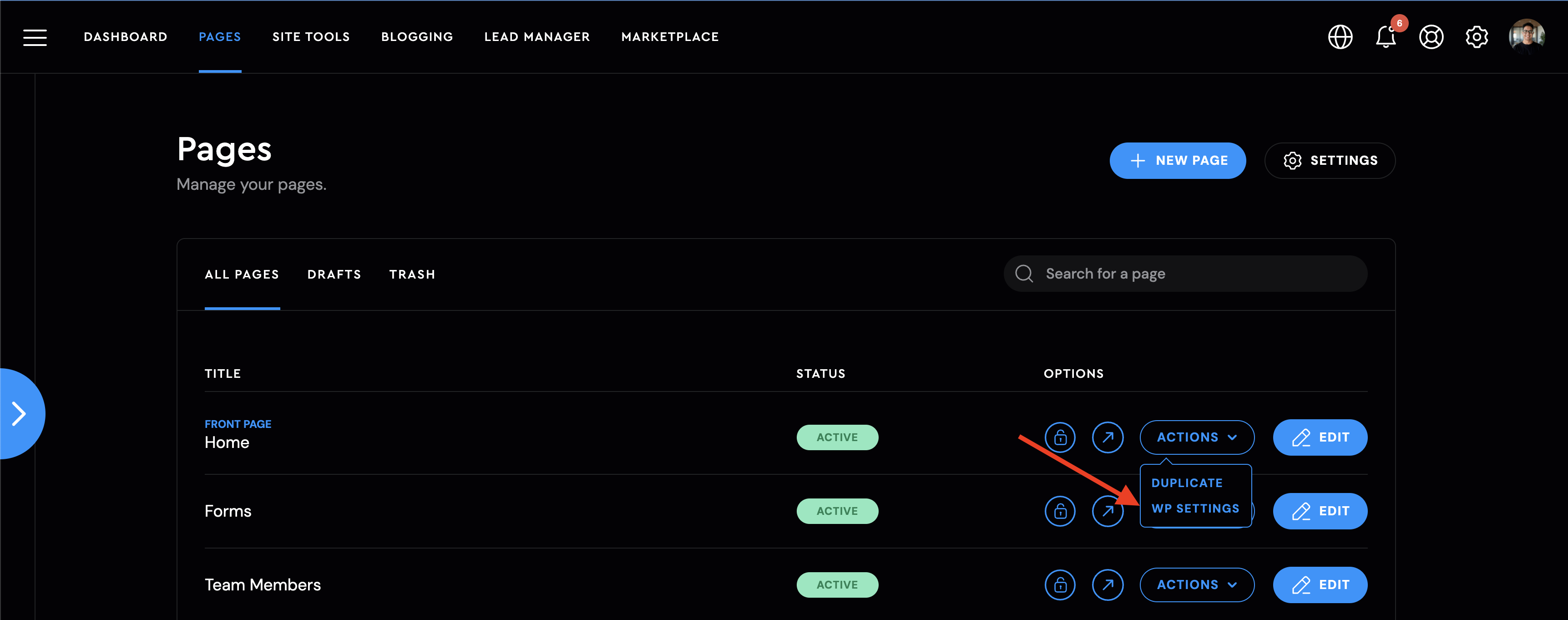Choose WP Settings from the Actions menu
The height and width of the screenshot is (620, 1568).
tap(1195, 508)
